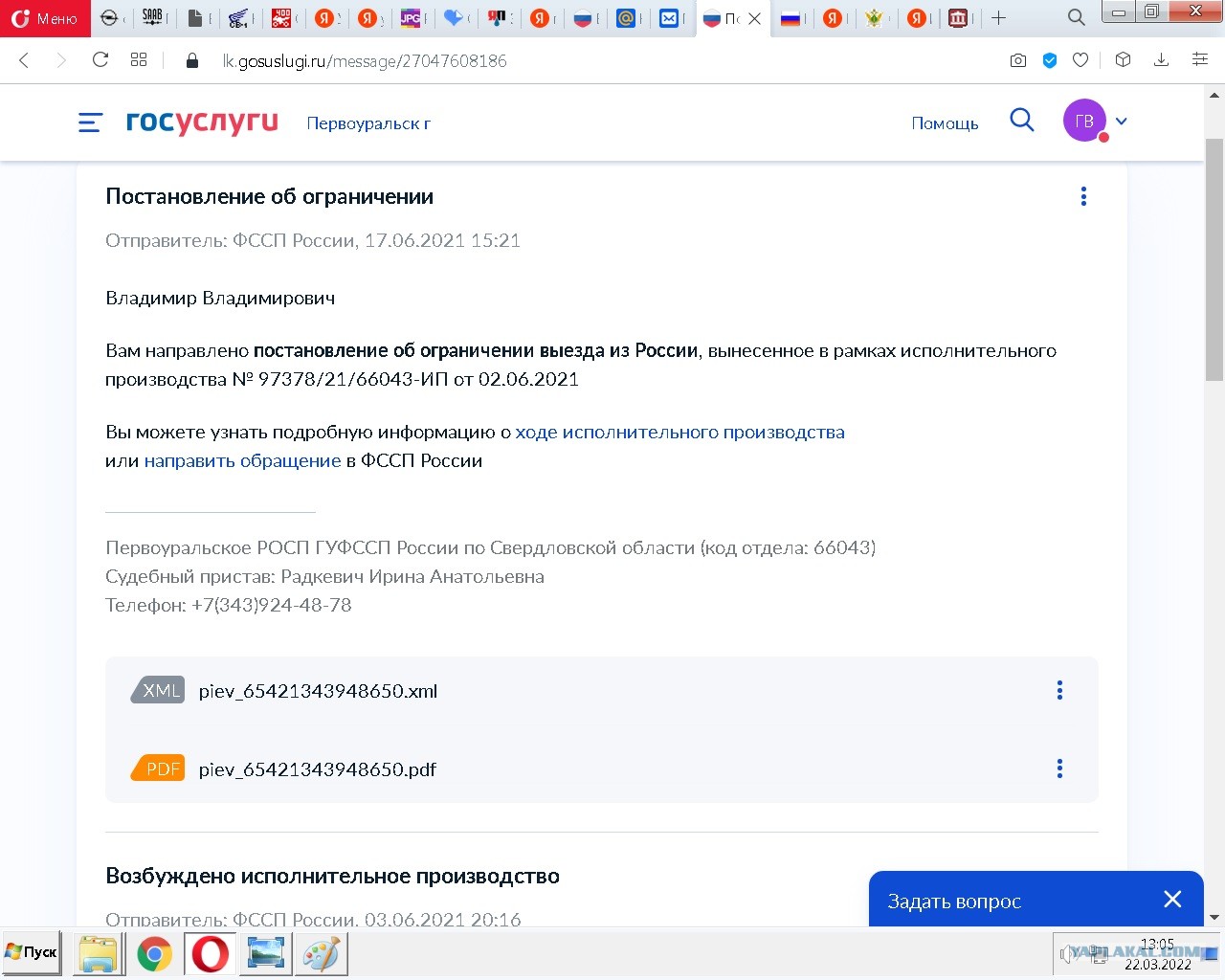Add page to bookmarks with heart icon
1225x980 pixels.
1080,60
